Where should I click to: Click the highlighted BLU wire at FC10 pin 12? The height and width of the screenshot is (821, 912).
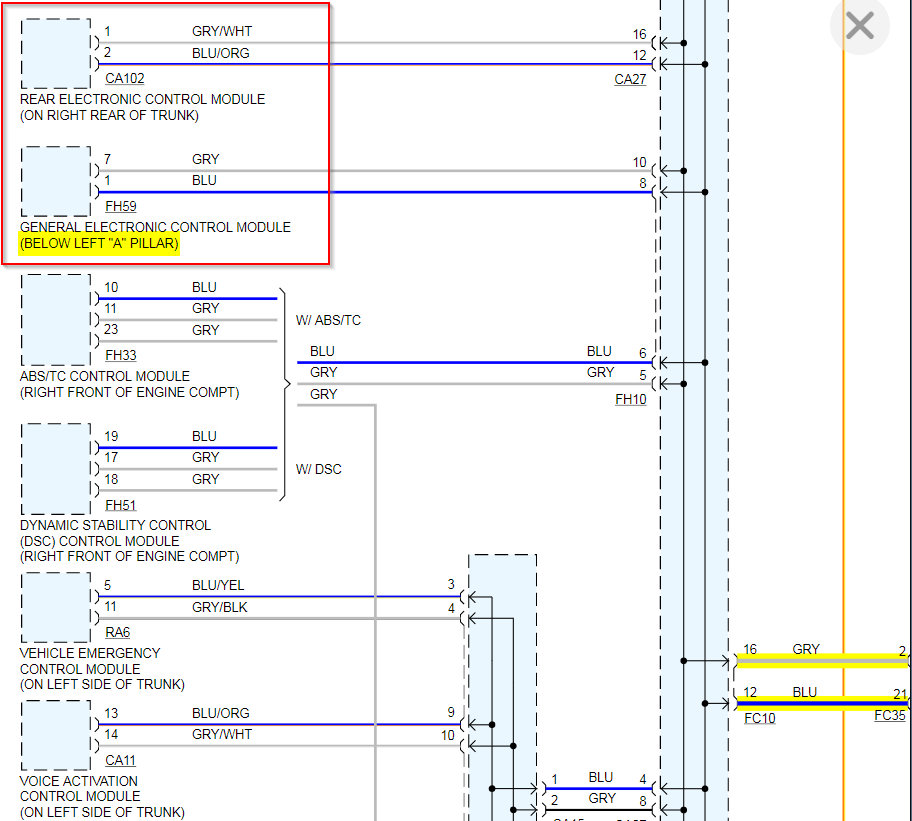(x=821, y=704)
